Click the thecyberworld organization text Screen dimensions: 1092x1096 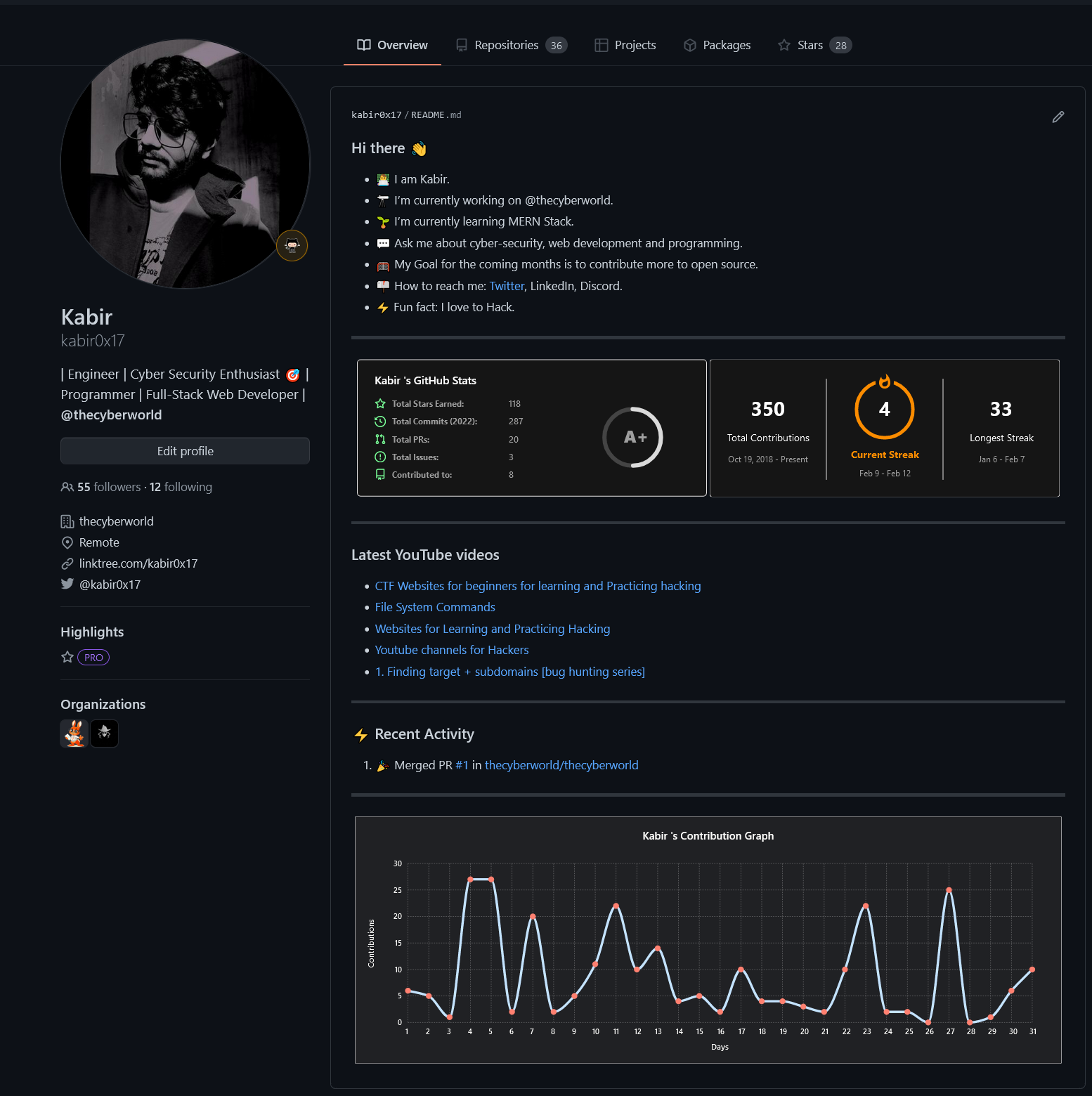pos(117,521)
